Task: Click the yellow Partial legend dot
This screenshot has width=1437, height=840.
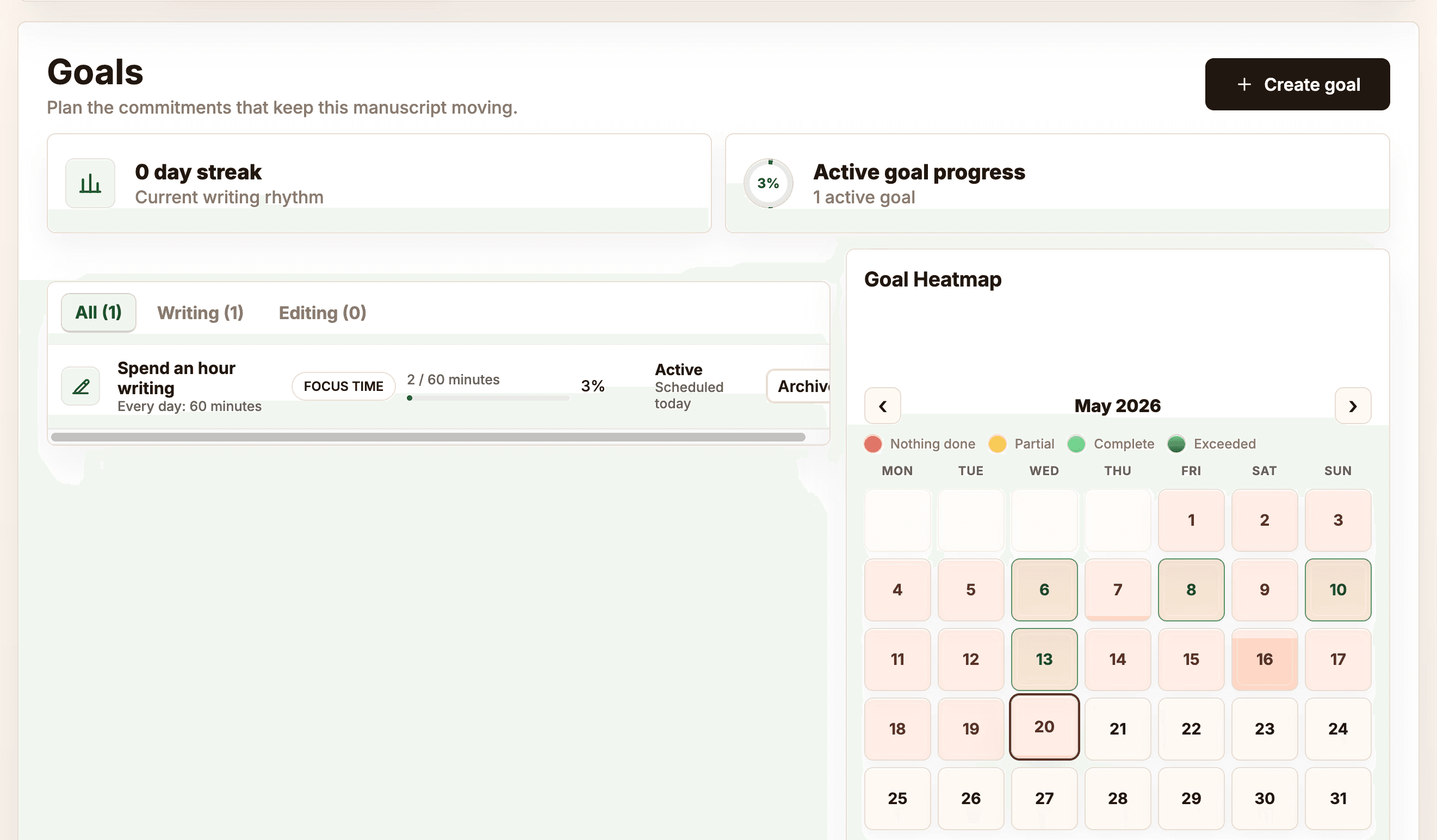Action: pyautogui.click(x=997, y=443)
